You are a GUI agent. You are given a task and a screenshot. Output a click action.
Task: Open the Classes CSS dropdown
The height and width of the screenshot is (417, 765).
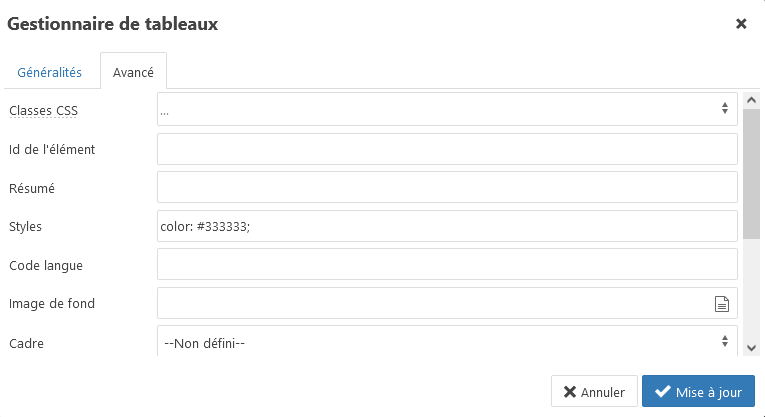point(447,110)
